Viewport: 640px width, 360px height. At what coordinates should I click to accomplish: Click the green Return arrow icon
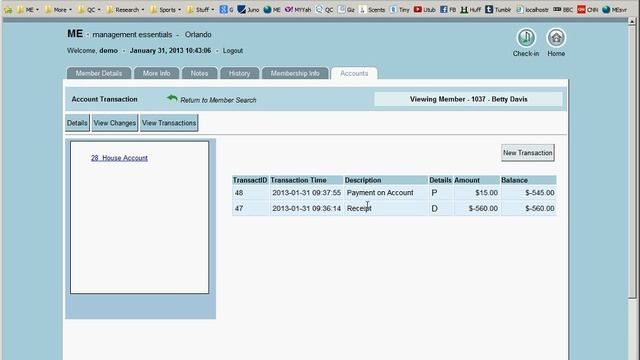[x=172, y=98]
